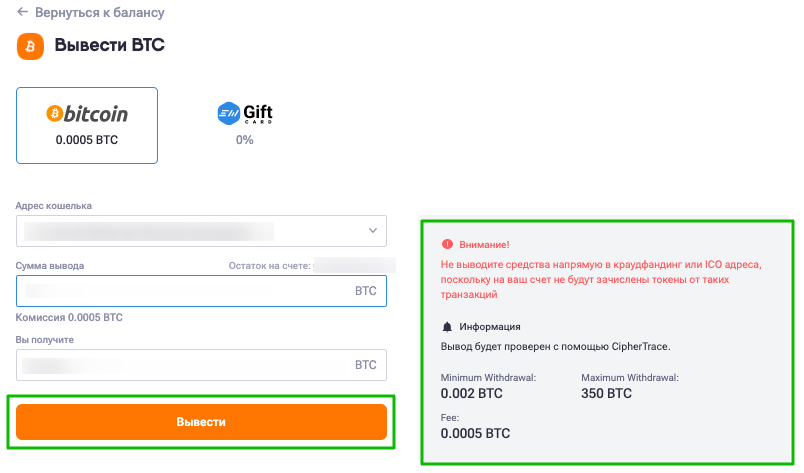The height and width of the screenshot is (473, 804).
Task: Click the Minimum Withdrawal 0.002 BTC value
Action: point(471,393)
